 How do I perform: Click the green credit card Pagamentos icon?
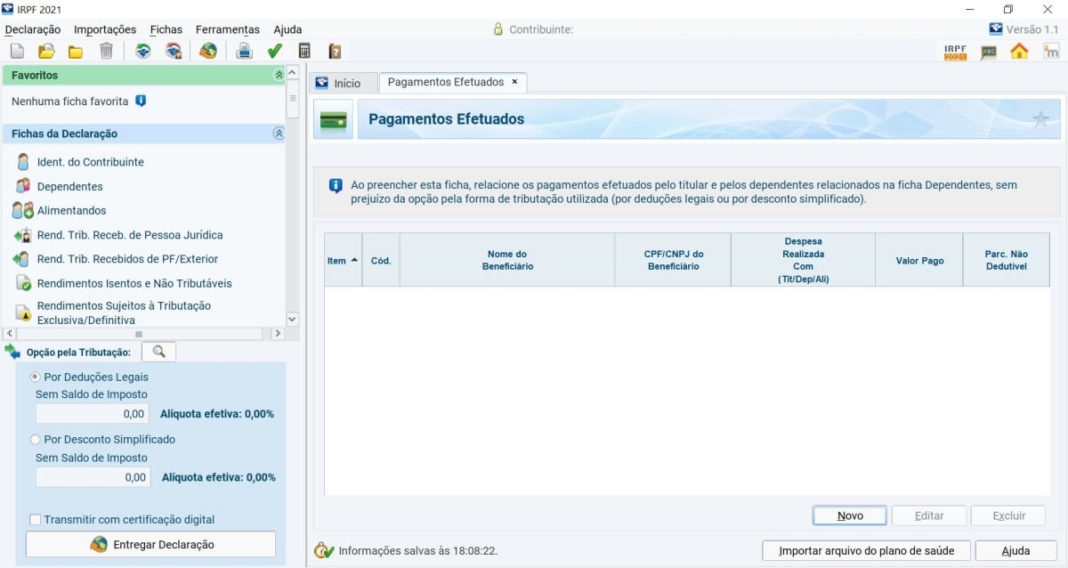pyautogui.click(x=333, y=121)
